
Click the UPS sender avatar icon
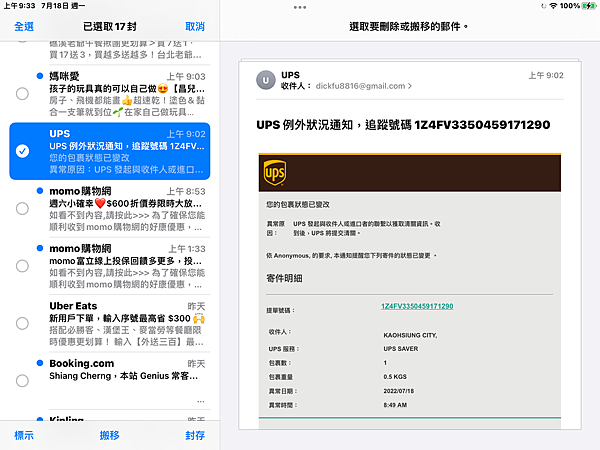tap(266, 80)
